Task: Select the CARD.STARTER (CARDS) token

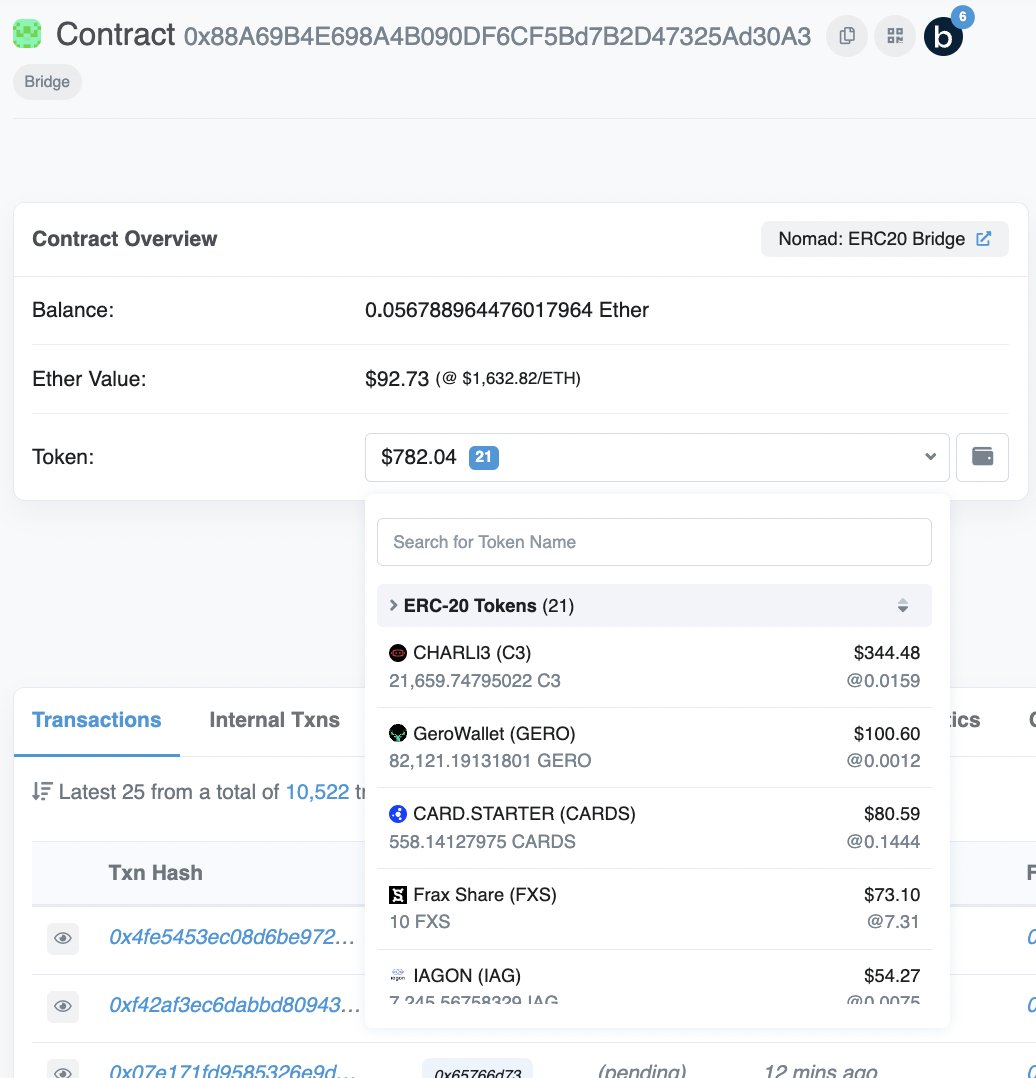Action: click(654, 827)
